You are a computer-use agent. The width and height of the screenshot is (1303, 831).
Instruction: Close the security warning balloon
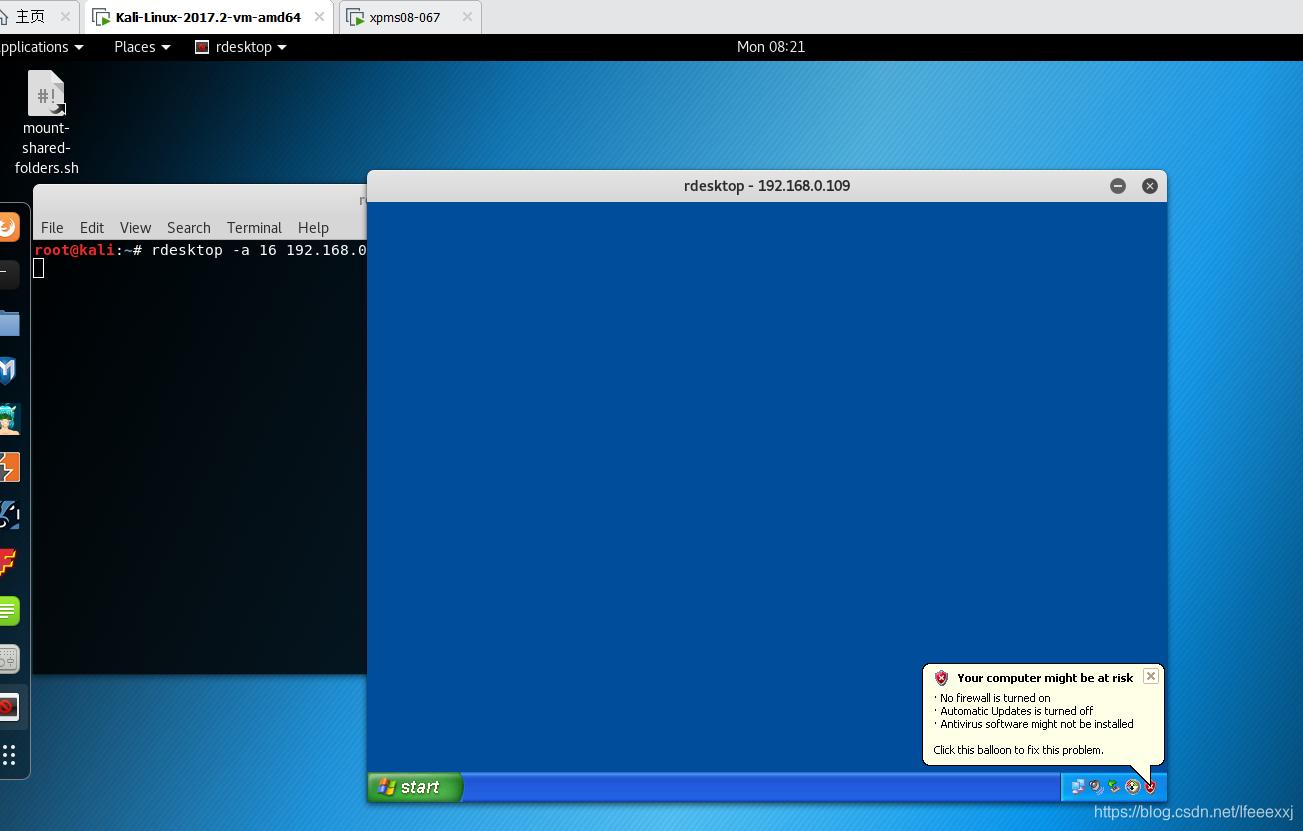pos(1151,676)
